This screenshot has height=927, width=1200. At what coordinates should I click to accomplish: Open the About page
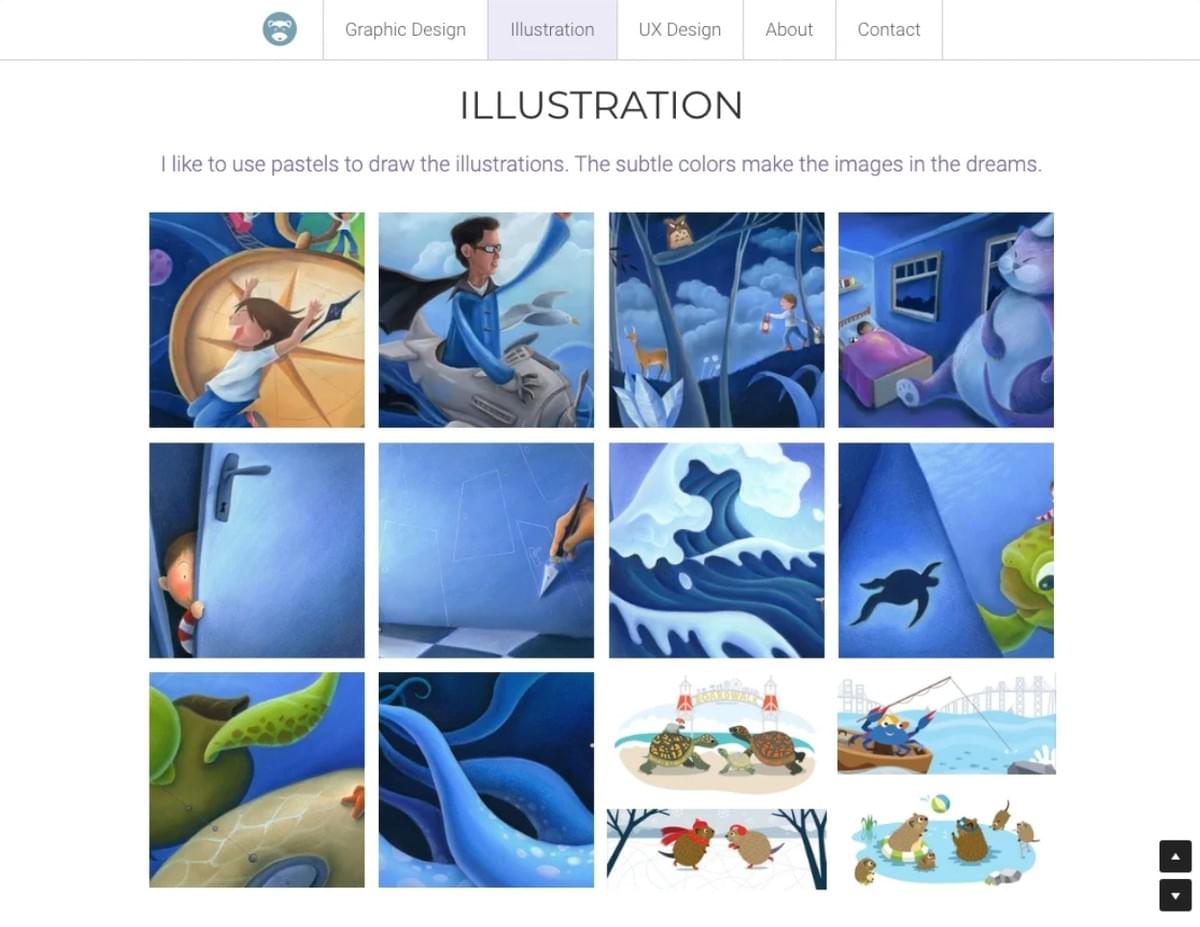(x=789, y=30)
